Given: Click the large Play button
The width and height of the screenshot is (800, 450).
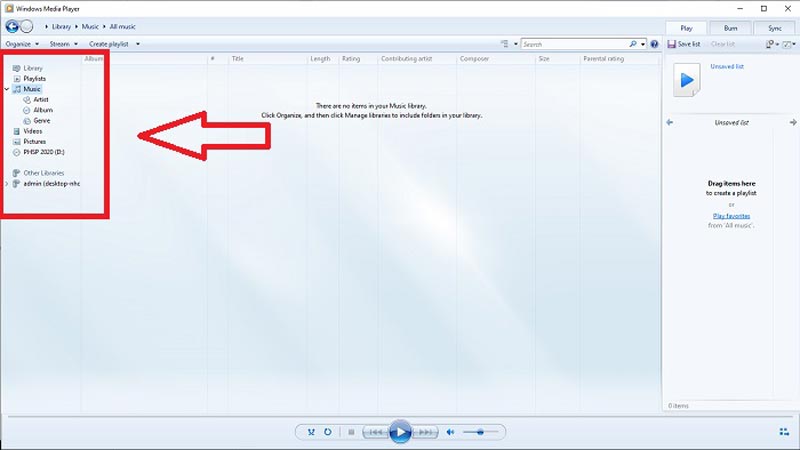Looking at the screenshot, I should pos(400,432).
